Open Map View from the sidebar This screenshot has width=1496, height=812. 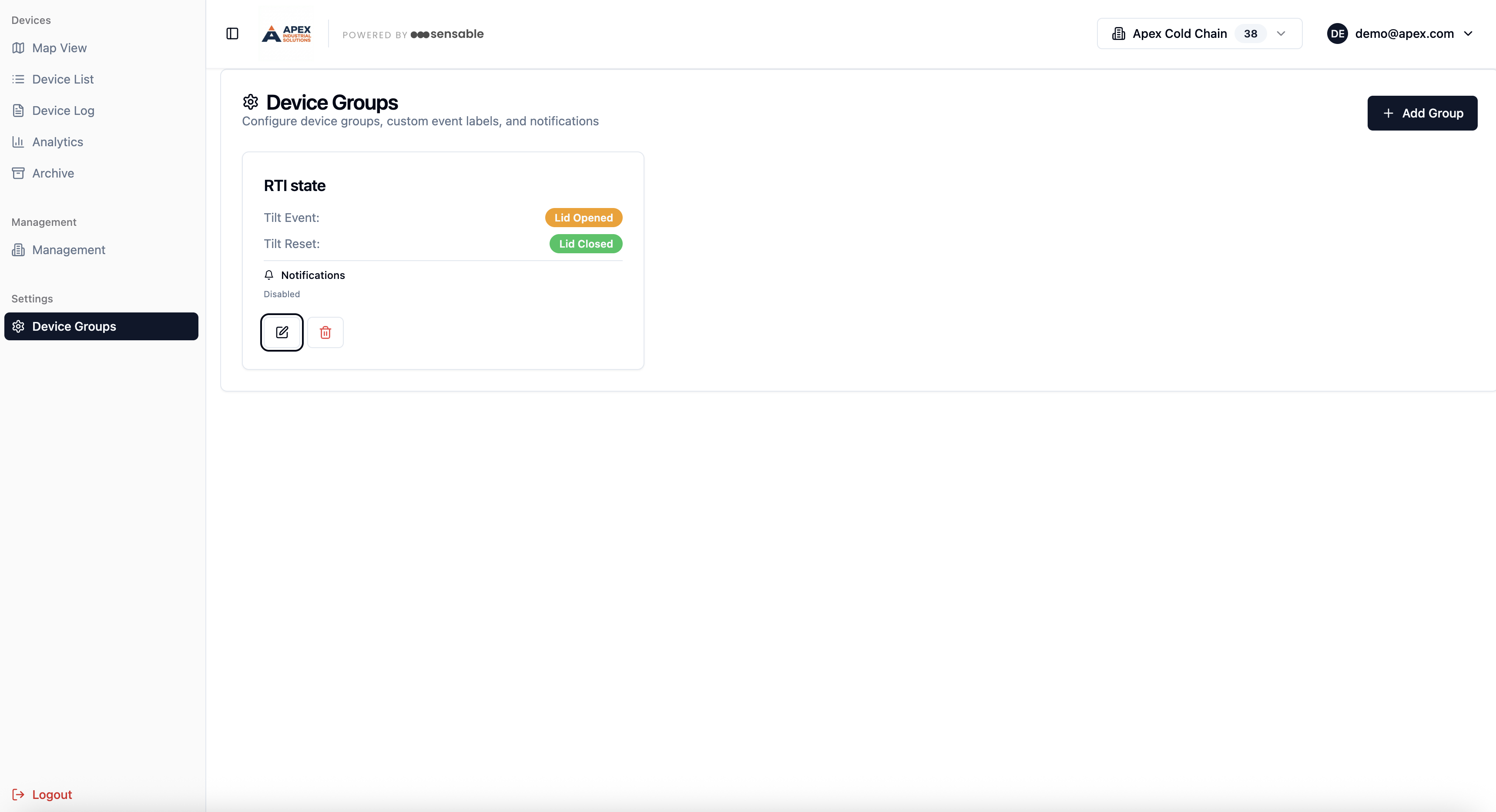pos(59,47)
